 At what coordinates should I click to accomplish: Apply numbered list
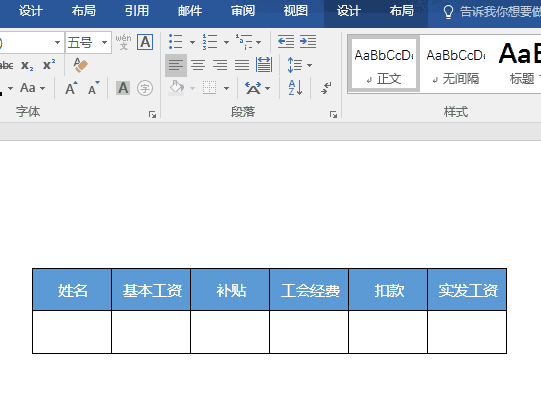click(210, 42)
